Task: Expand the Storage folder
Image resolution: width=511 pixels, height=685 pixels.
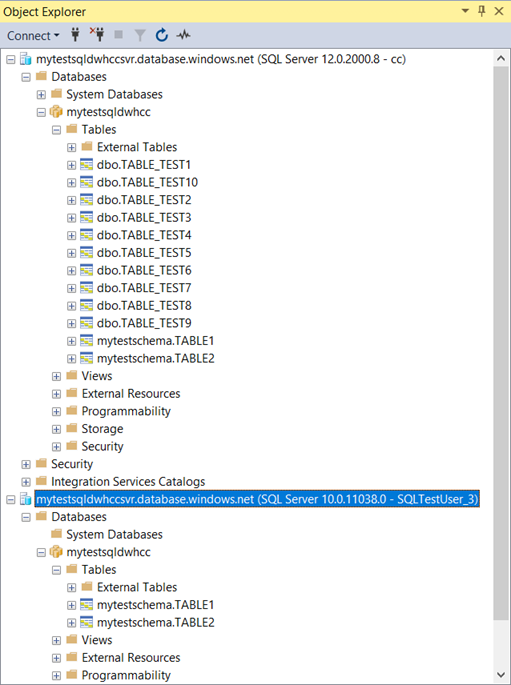Action: pyautogui.click(x=56, y=429)
